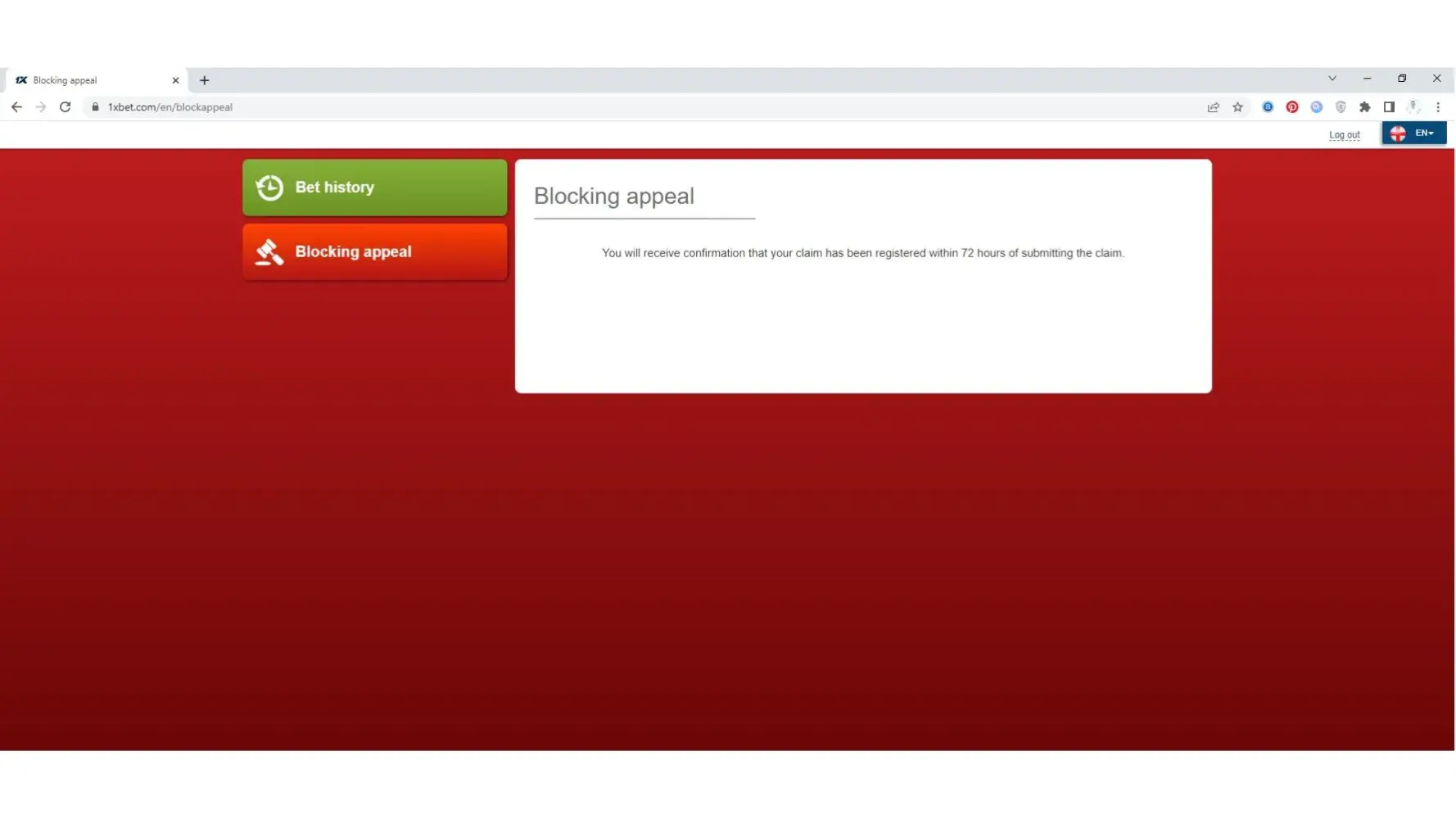Open the Pinterest extension
Screen dimensions: 1456x819
point(1291,107)
